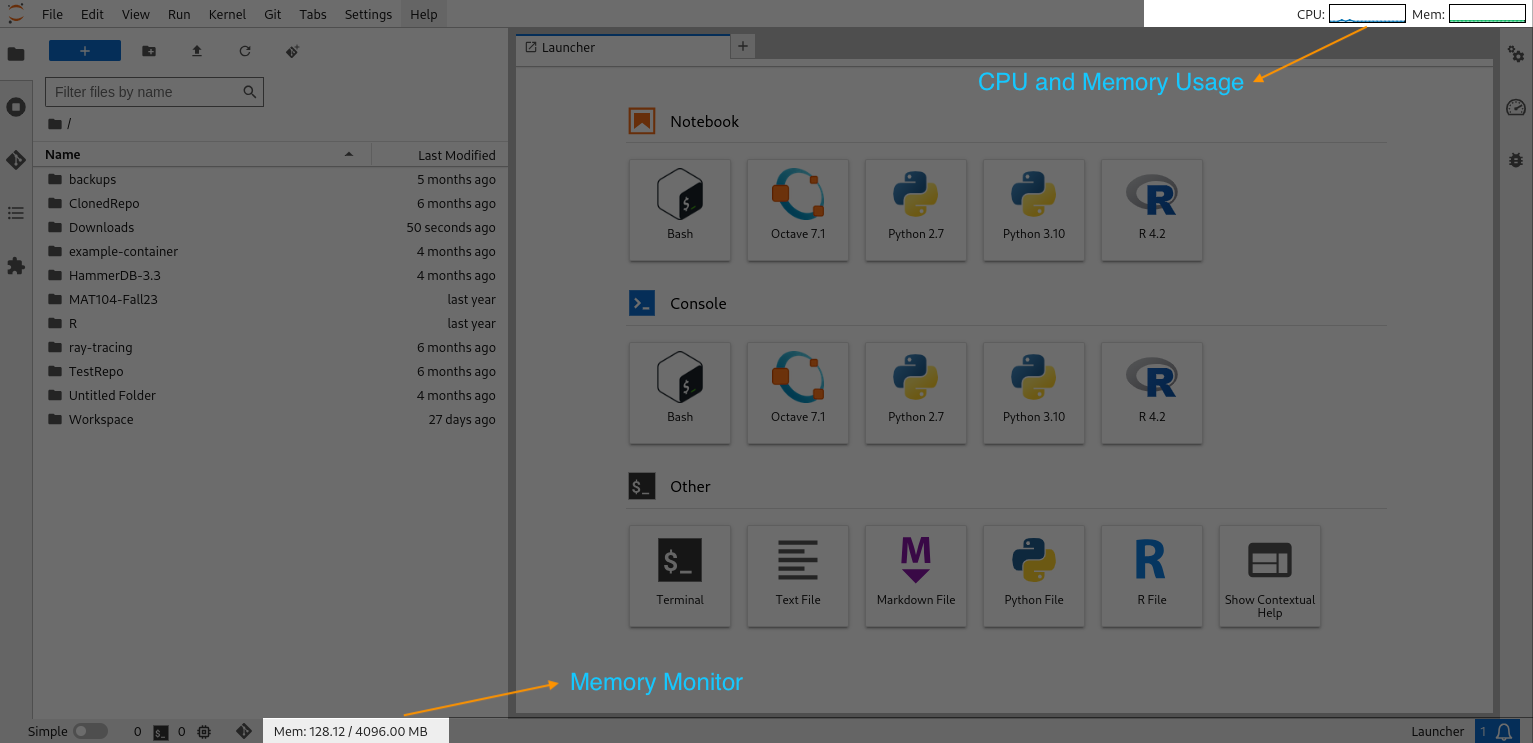Open the Git sidebar panel

coord(16,160)
